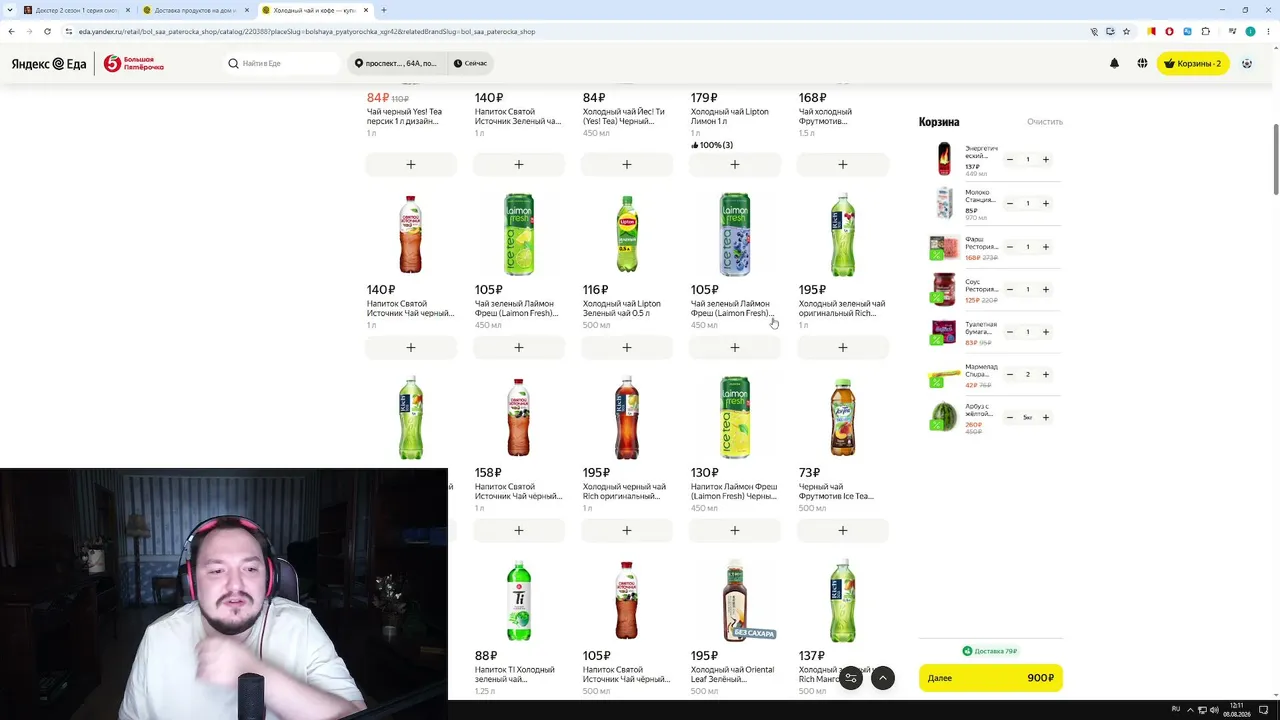Viewport: 1280px width, 720px height.
Task: Increase the Туалетная бумага quantity in the cart
Action: tap(1046, 332)
